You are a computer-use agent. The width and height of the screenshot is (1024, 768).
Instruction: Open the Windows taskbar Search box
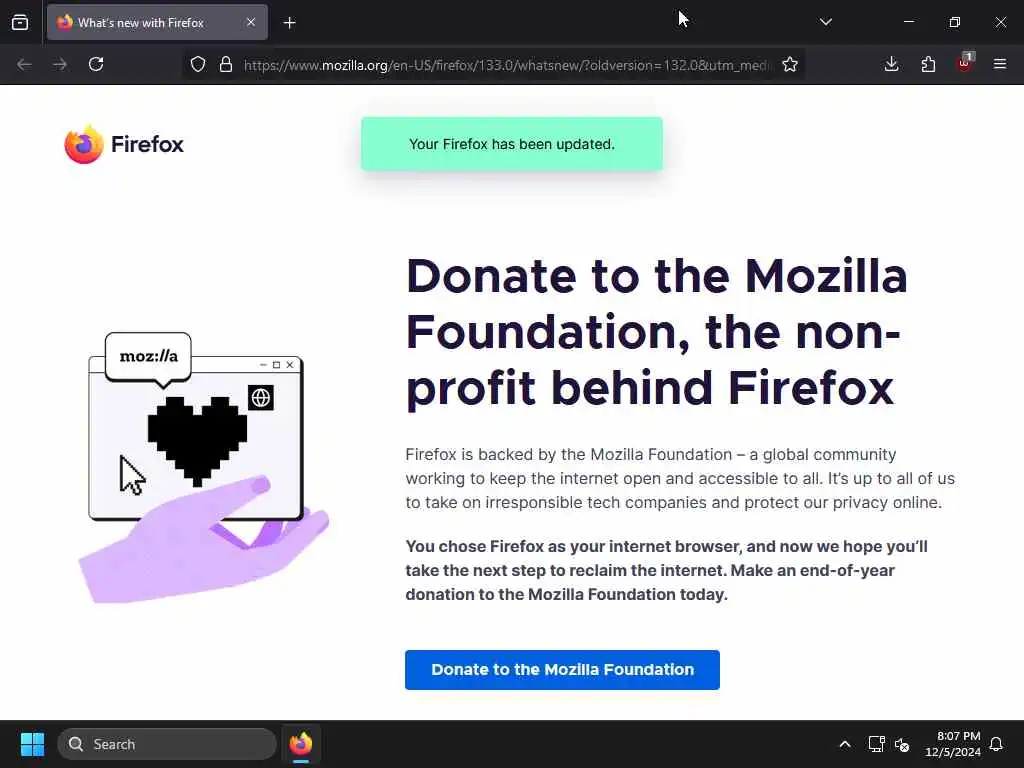point(167,744)
